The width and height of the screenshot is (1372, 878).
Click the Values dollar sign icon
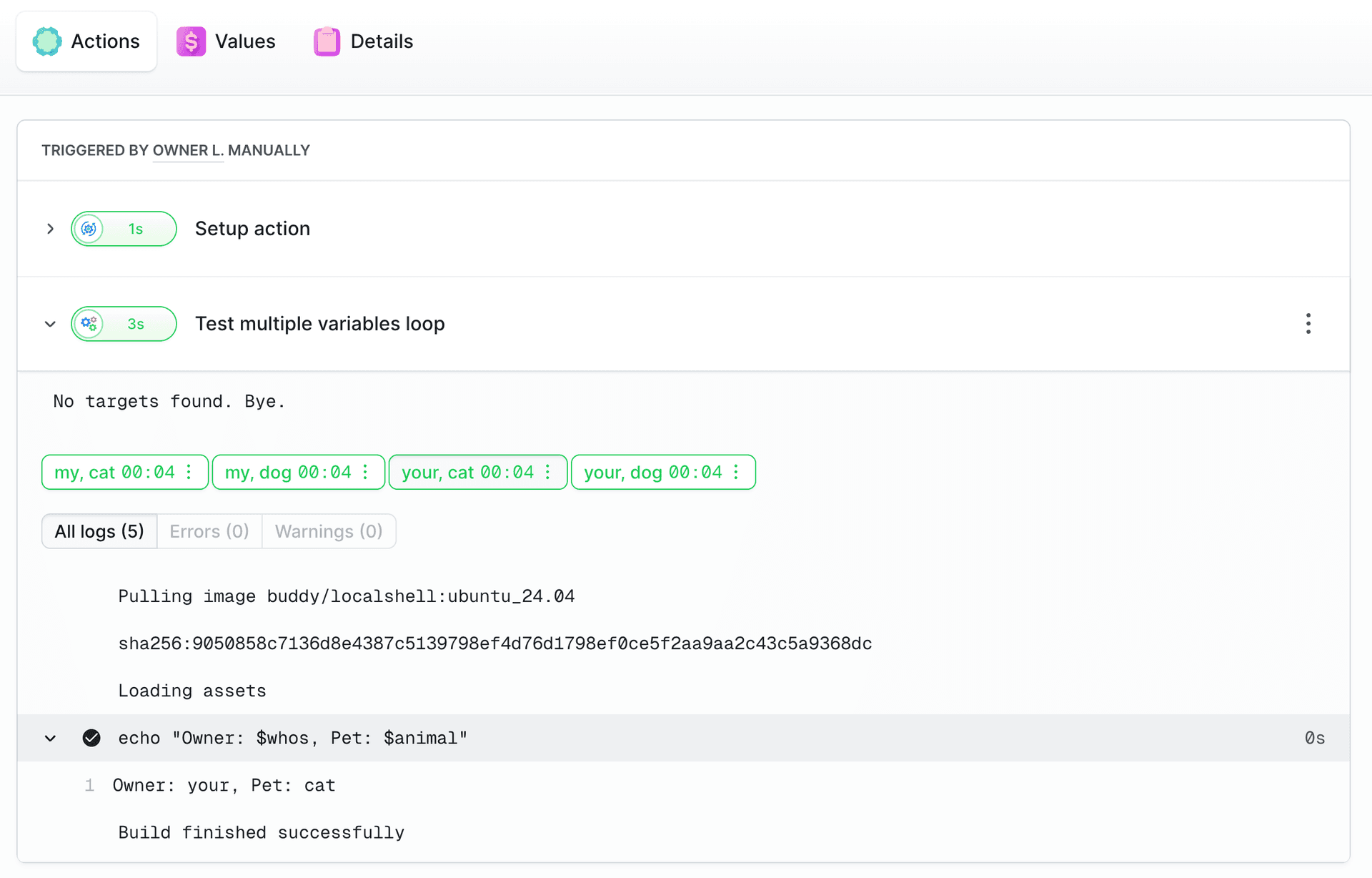191,41
